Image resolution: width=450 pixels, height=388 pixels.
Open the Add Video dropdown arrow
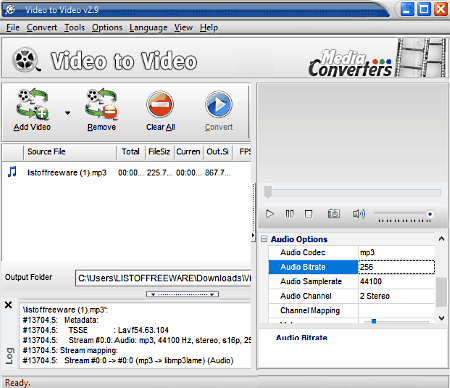[68, 113]
